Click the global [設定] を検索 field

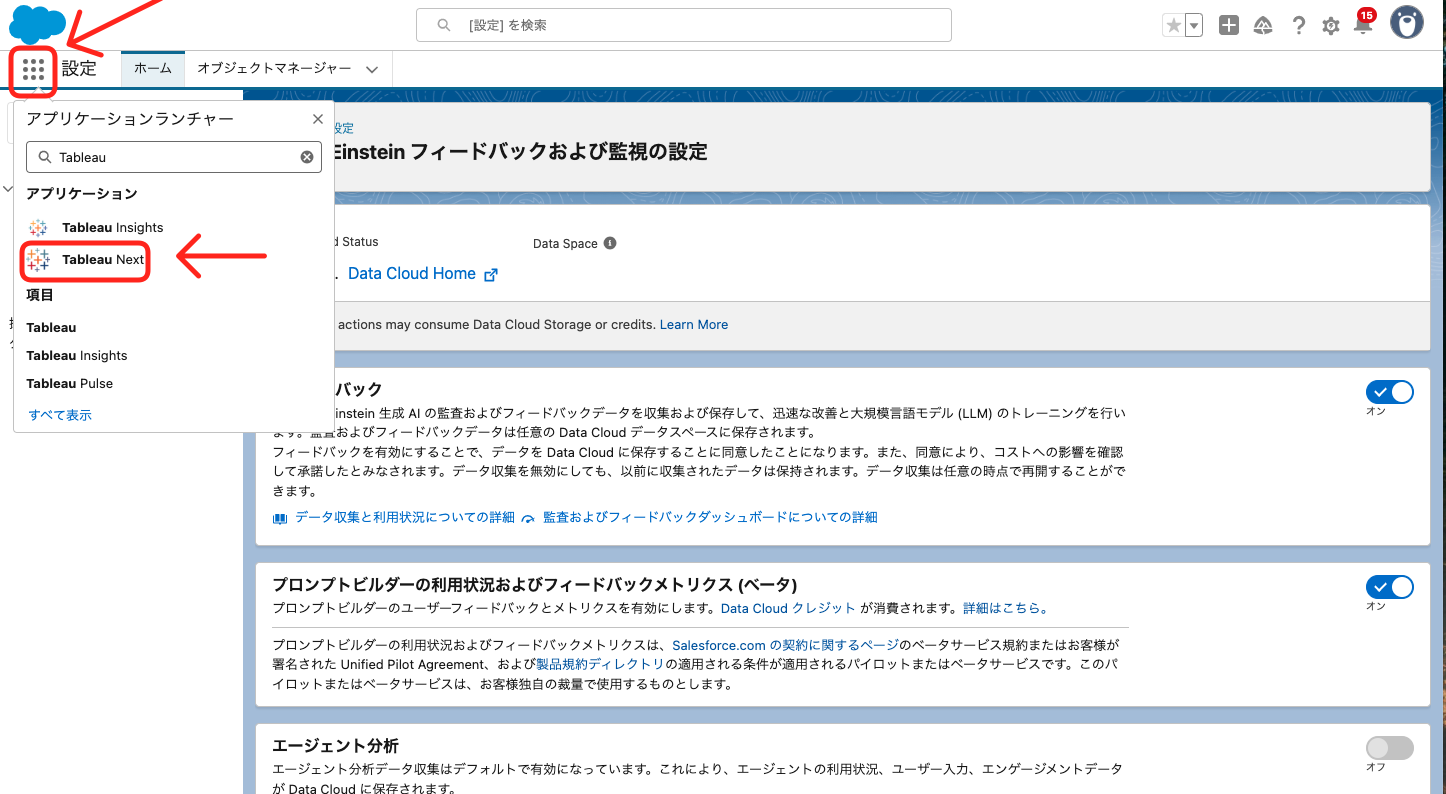pyautogui.click(x=684, y=25)
